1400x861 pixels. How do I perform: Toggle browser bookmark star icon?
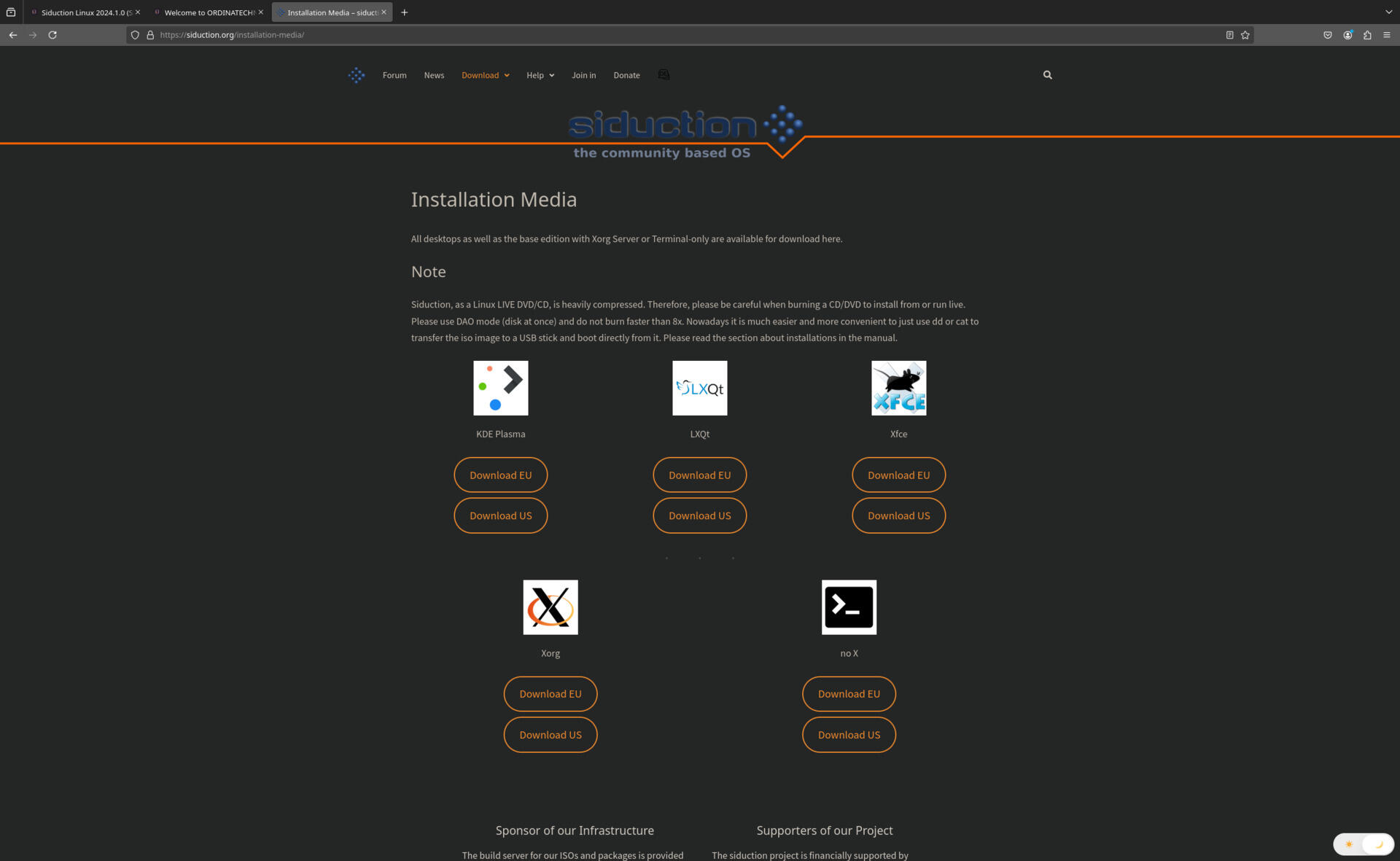(x=1246, y=34)
